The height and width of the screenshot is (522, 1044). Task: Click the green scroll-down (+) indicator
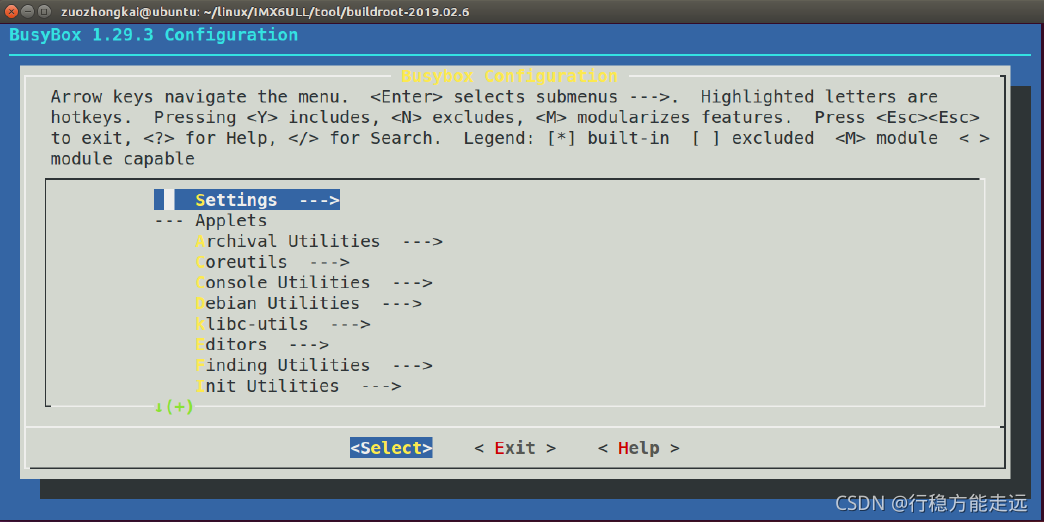pyautogui.click(x=174, y=406)
